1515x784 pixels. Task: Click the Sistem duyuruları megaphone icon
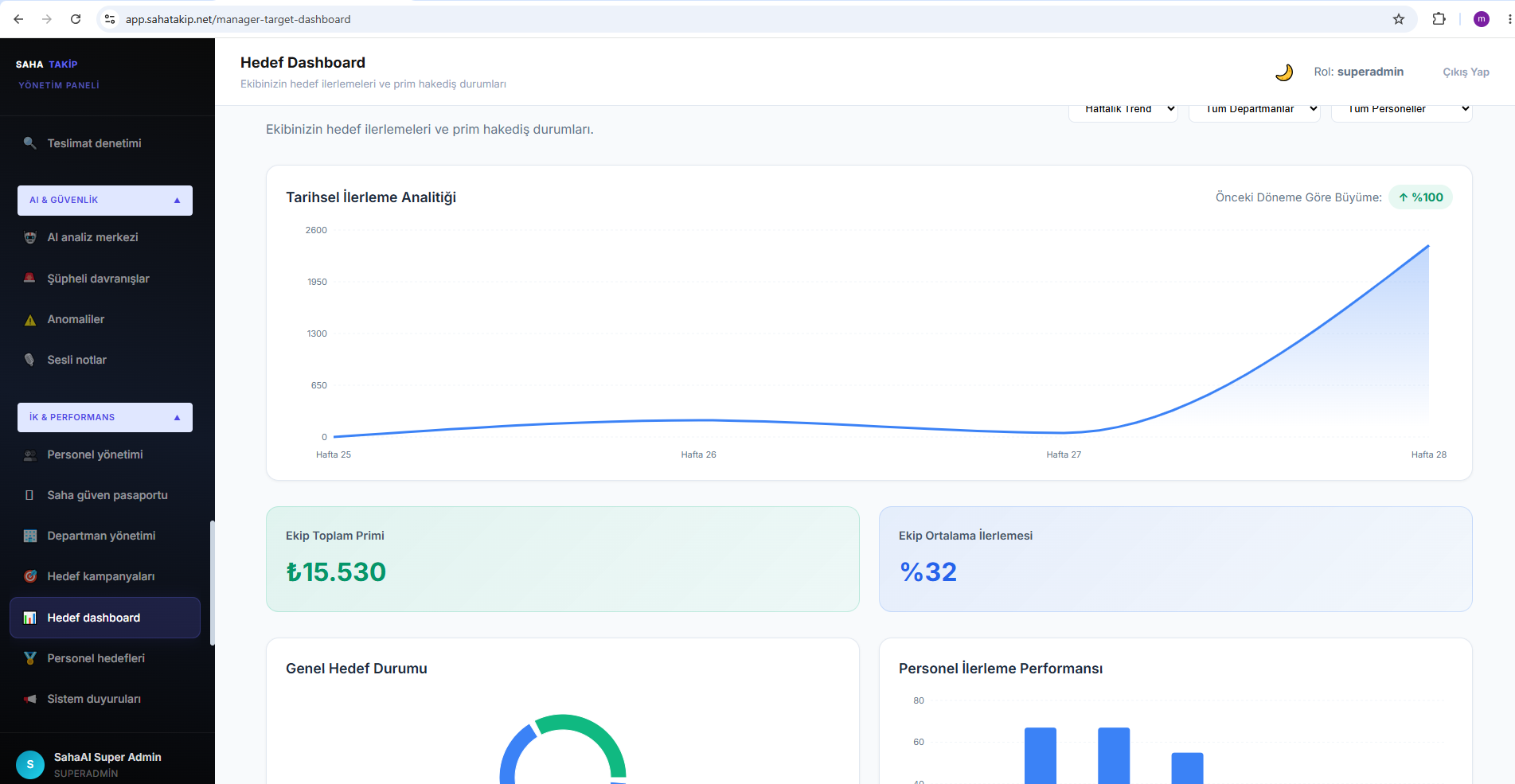click(x=29, y=699)
